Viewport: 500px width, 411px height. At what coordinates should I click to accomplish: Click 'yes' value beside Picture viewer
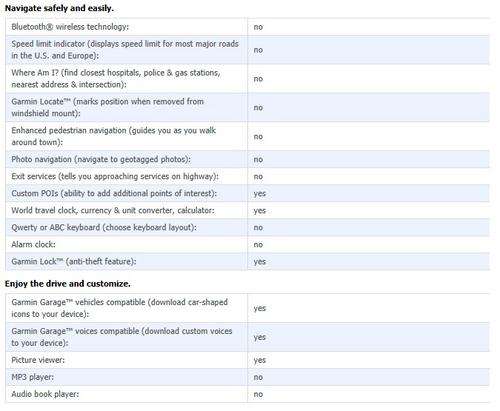[x=259, y=360]
